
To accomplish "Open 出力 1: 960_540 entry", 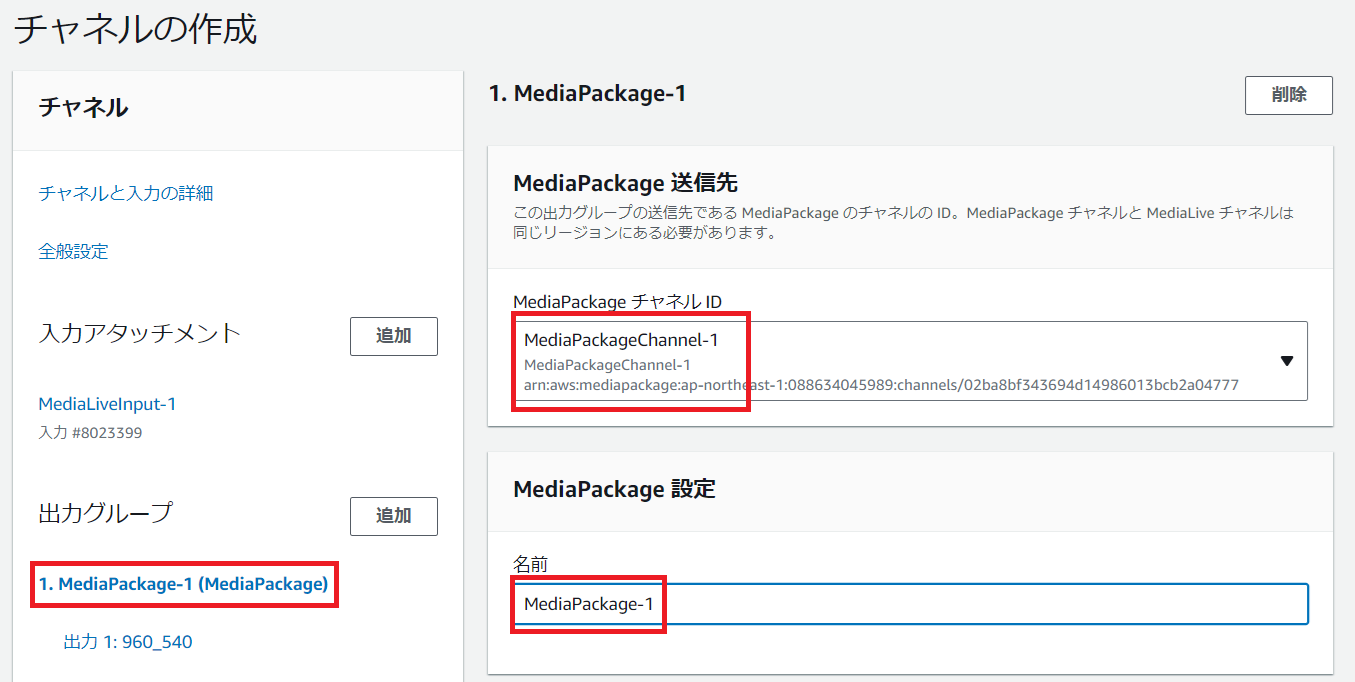I will coord(128,642).
